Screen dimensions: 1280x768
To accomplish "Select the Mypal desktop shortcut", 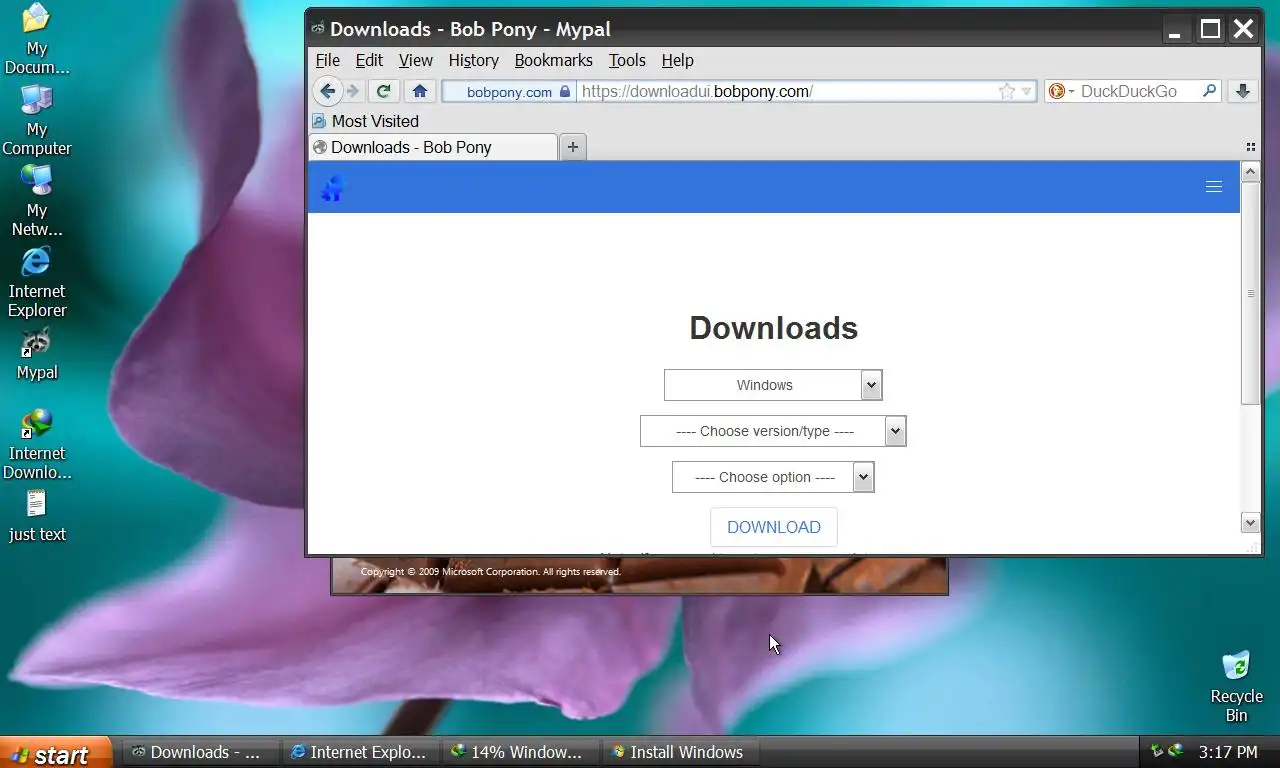I will point(37,354).
